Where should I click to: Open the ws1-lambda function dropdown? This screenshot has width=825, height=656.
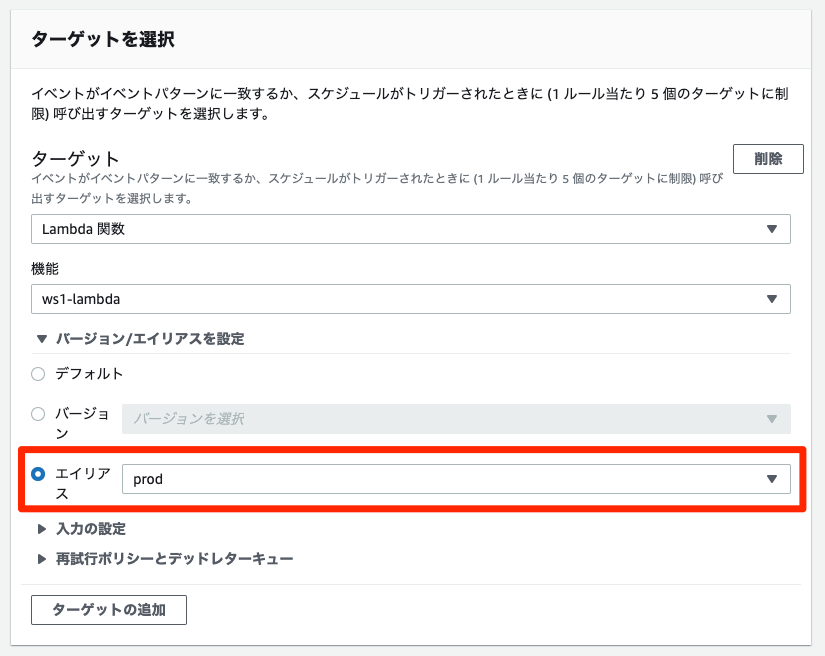(x=410, y=299)
